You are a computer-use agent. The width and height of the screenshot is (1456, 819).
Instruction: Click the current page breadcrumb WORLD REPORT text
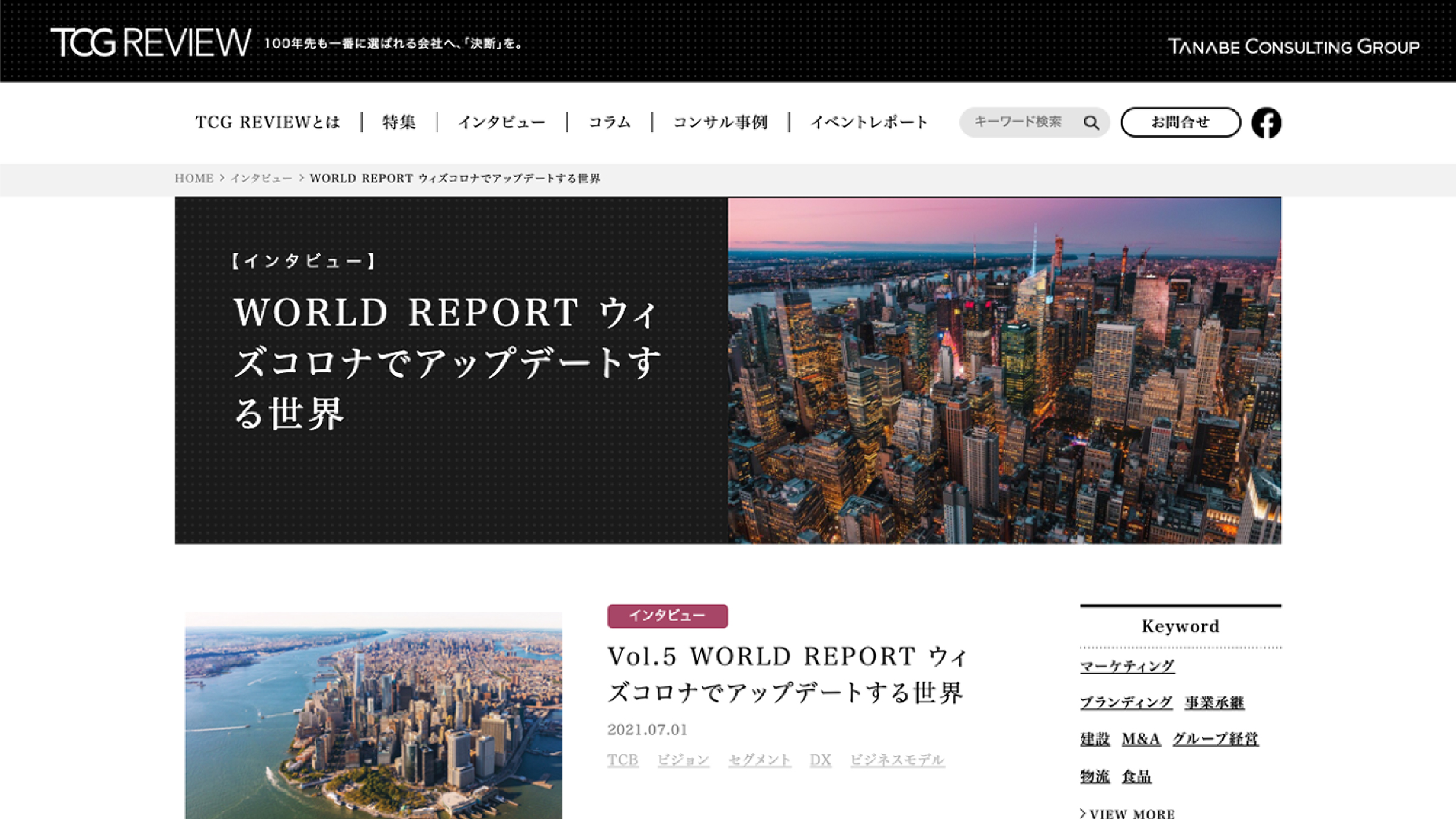455,178
